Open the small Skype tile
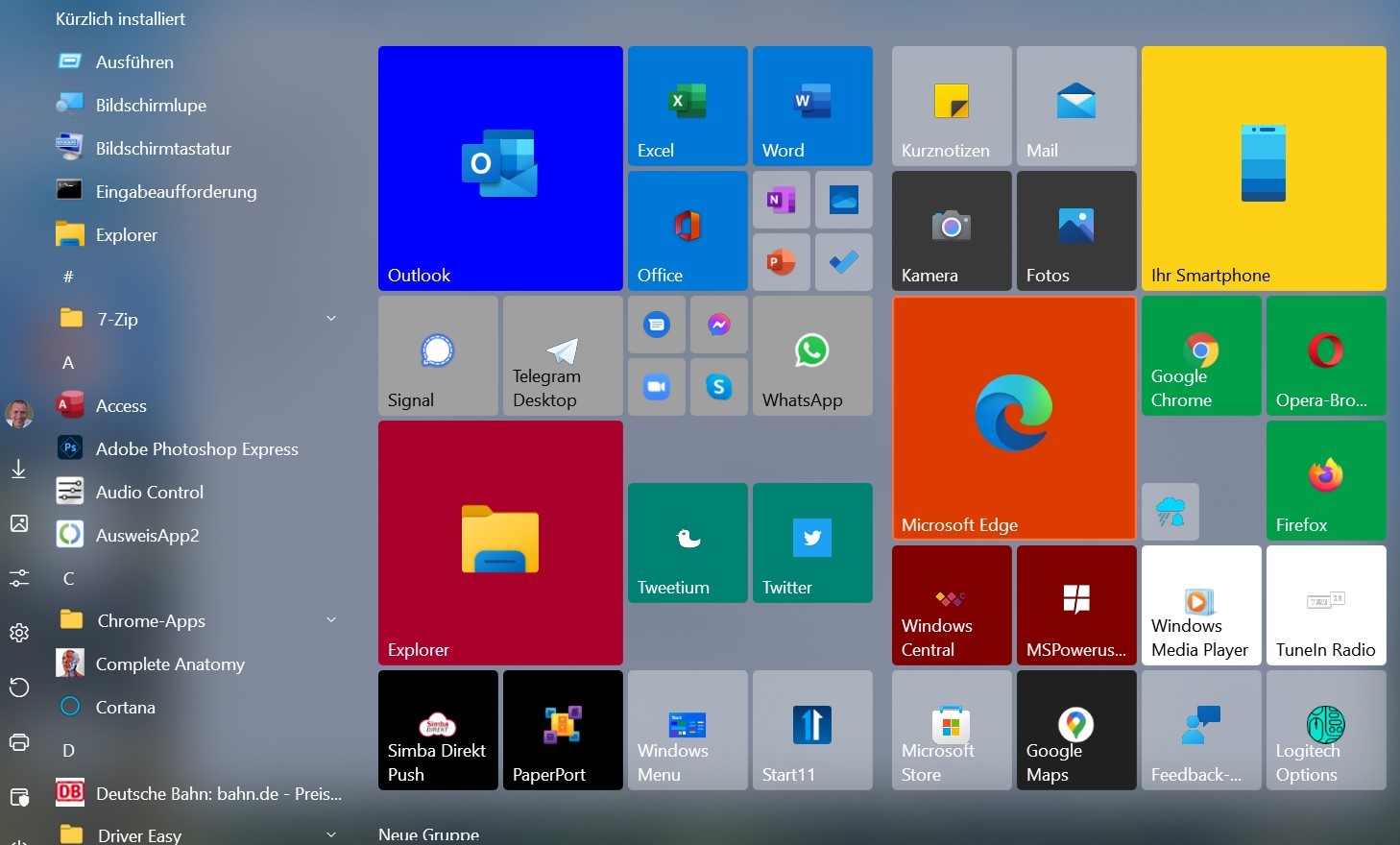Viewport: 1400px width, 845px height. point(719,387)
